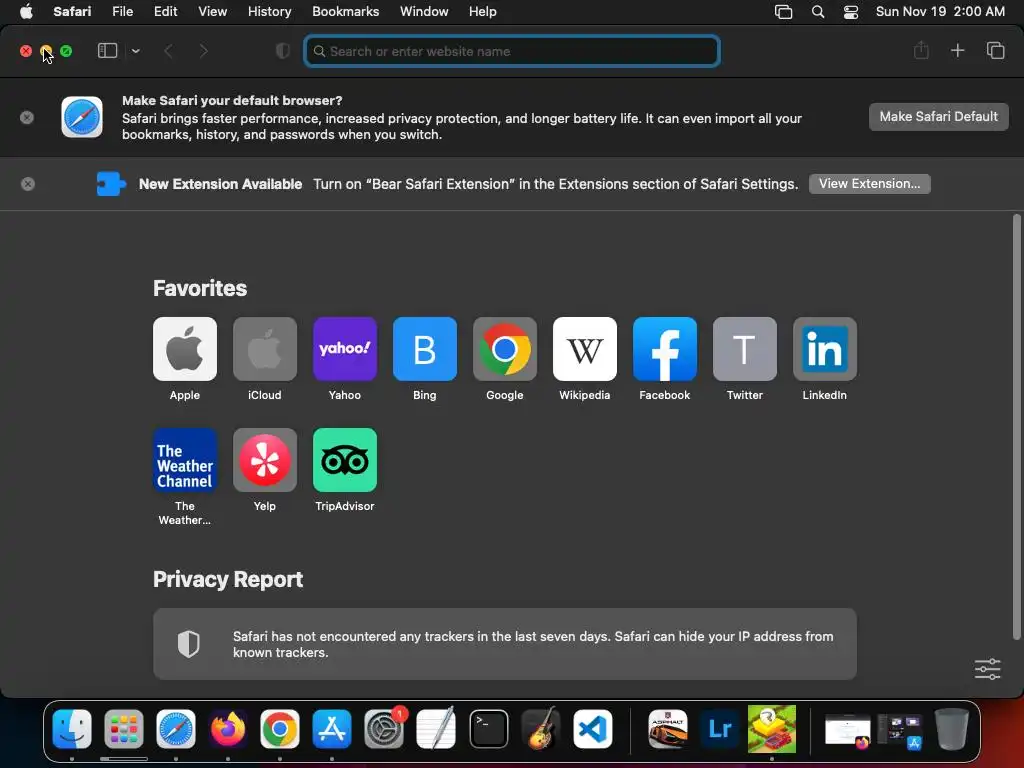This screenshot has height=768, width=1024.
Task: Open The Weather Channel favorite
Action: pyautogui.click(x=185, y=460)
